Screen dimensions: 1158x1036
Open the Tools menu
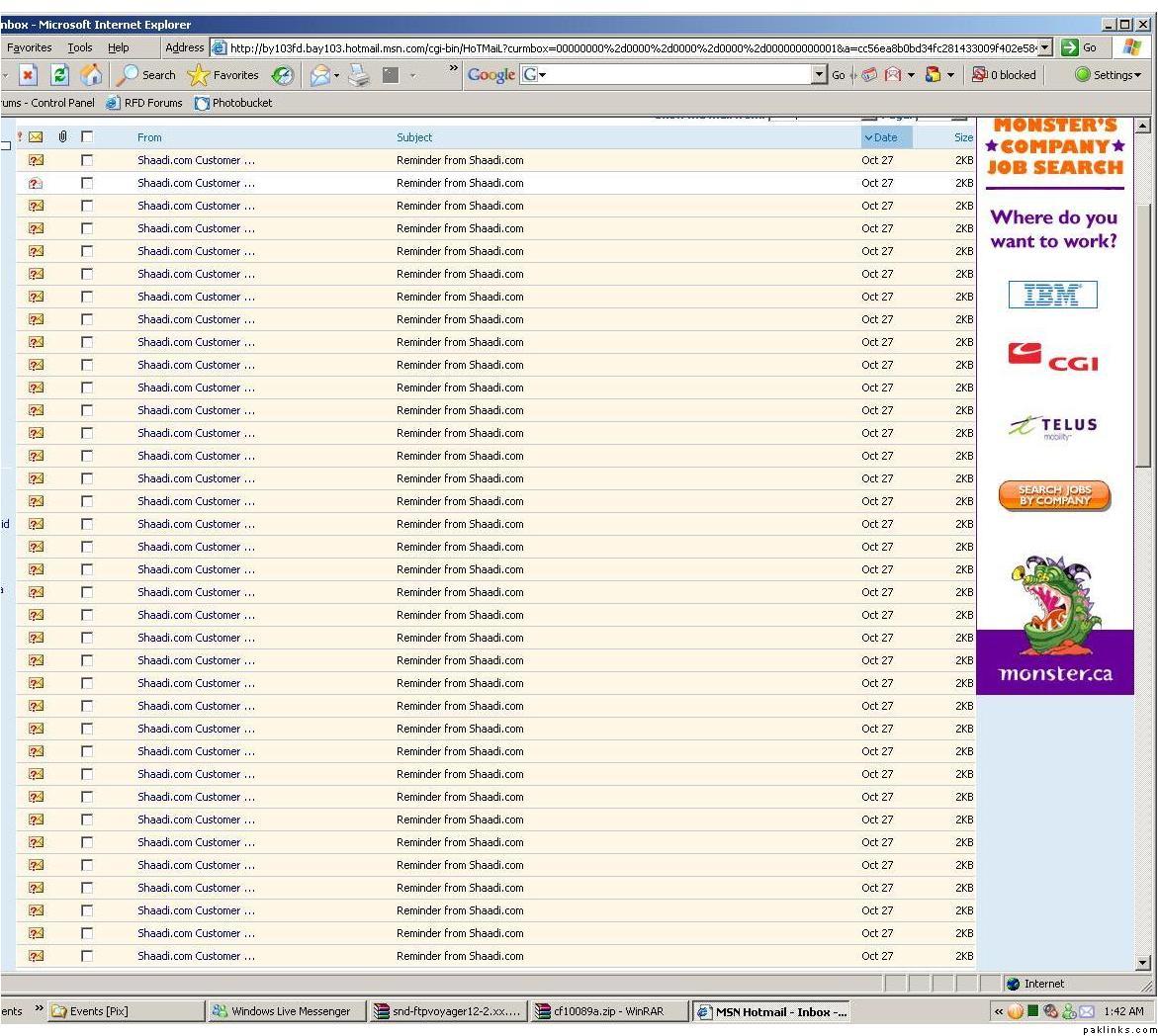point(80,47)
